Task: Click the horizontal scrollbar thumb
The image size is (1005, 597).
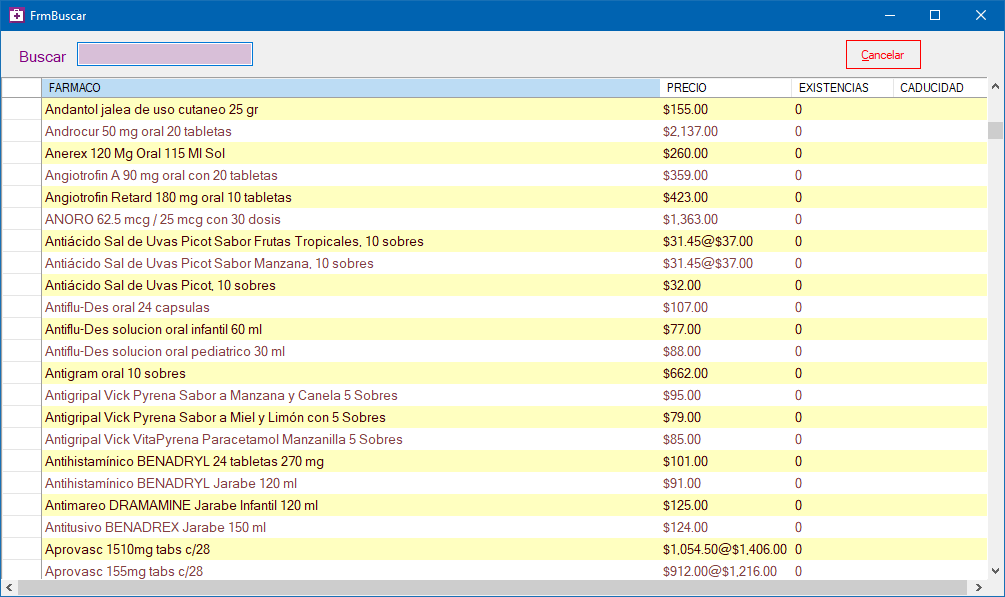Action: click(x=492, y=587)
